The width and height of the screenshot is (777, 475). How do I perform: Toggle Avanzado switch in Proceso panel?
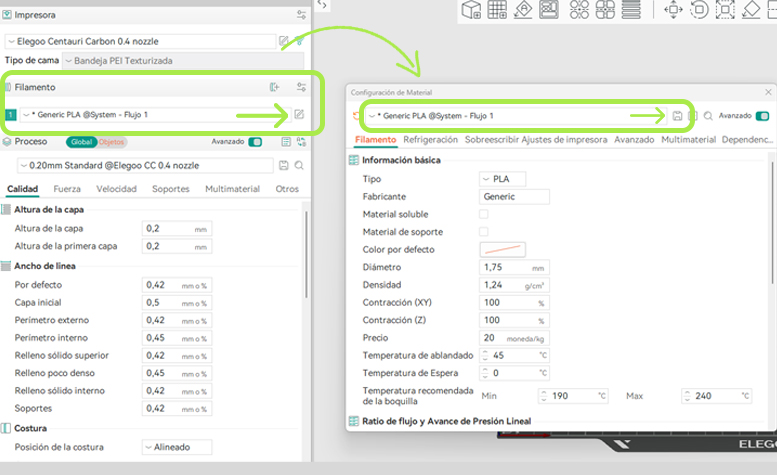pyautogui.click(x=255, y=142)
